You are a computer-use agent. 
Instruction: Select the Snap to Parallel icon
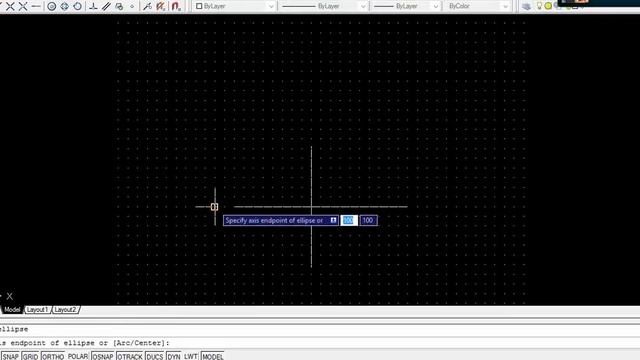[106, 6]
